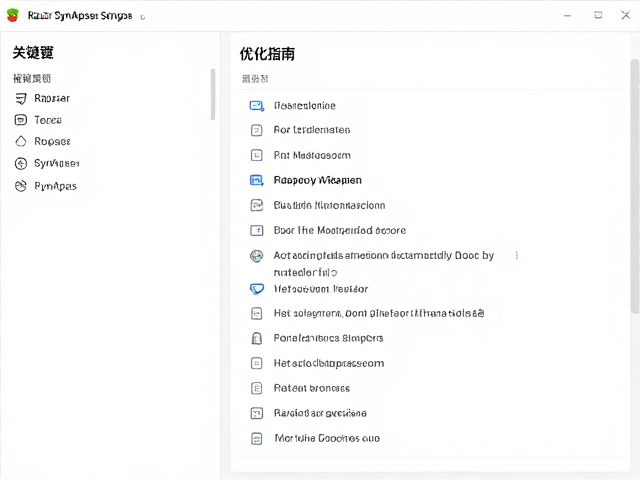Select the Hefoocdom Ieutsor list item
This screenshot has height=480, width=640.
point(321,289)
